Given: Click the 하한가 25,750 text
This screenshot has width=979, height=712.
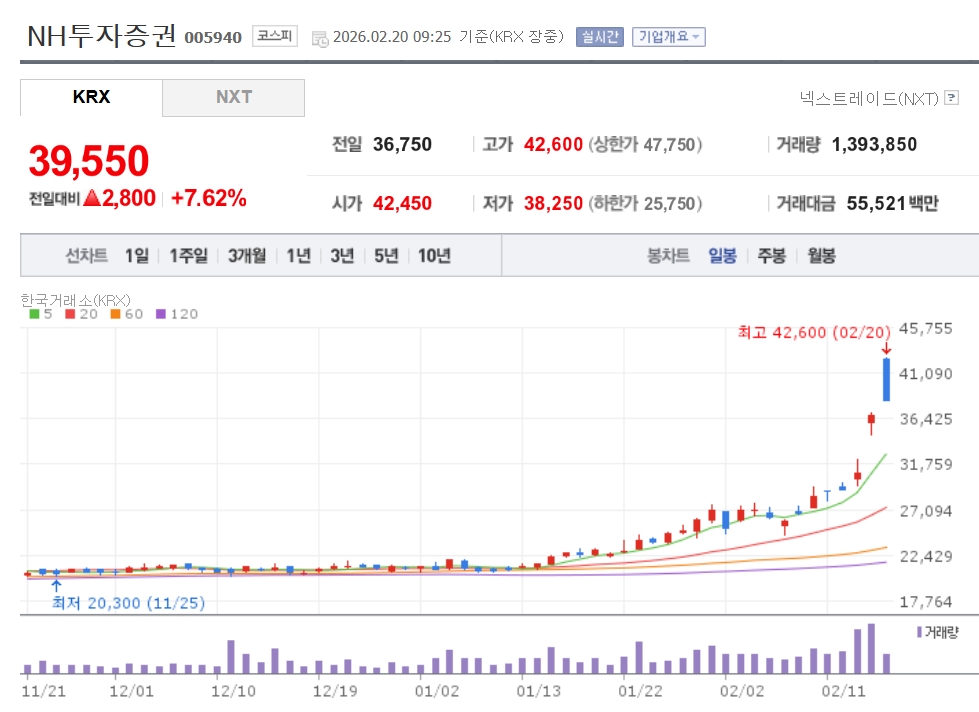Looking at the screenshot, I should [645, 203].
